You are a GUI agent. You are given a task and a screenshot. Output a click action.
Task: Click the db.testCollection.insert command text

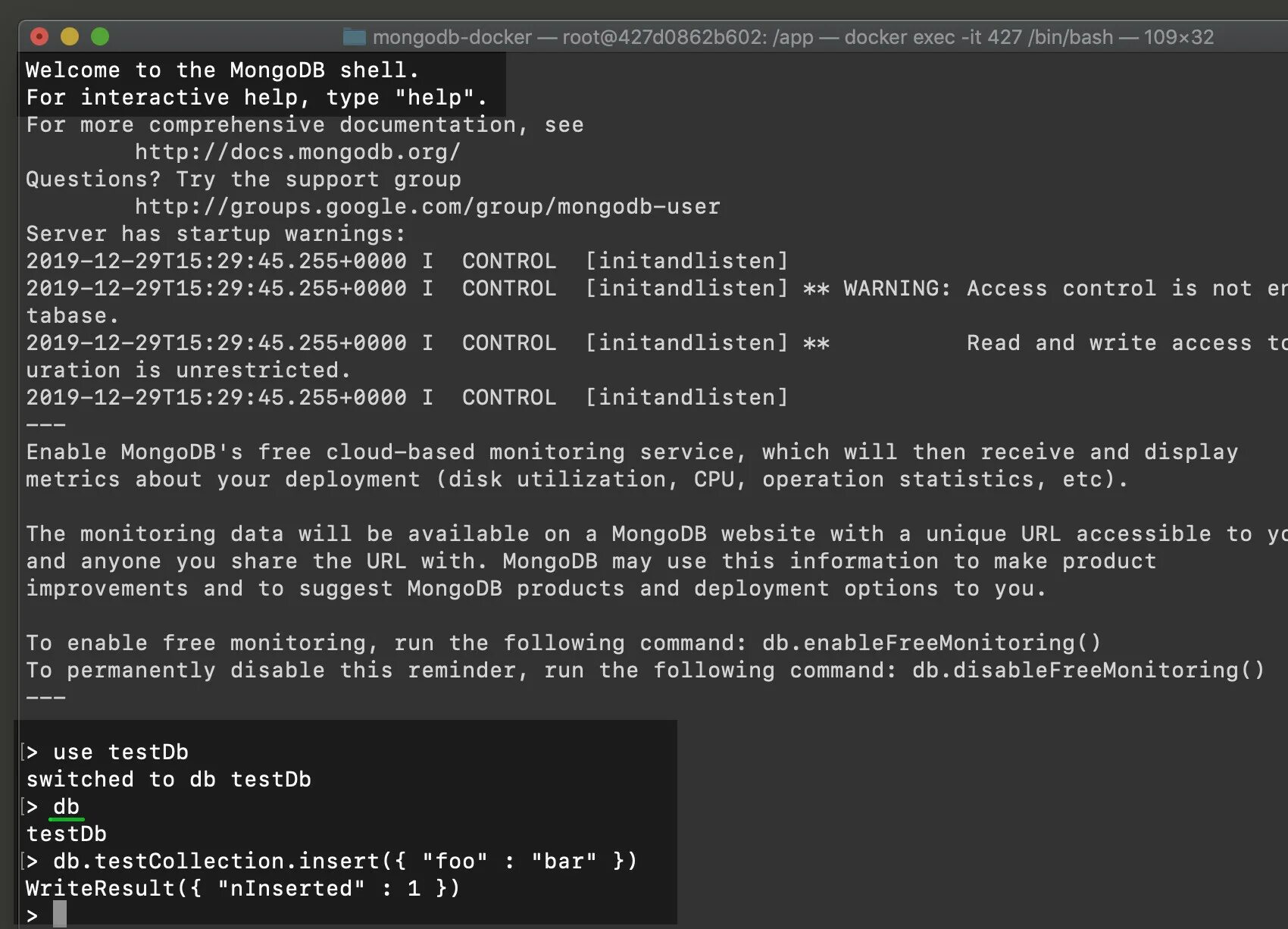click(x=345, y=861)
